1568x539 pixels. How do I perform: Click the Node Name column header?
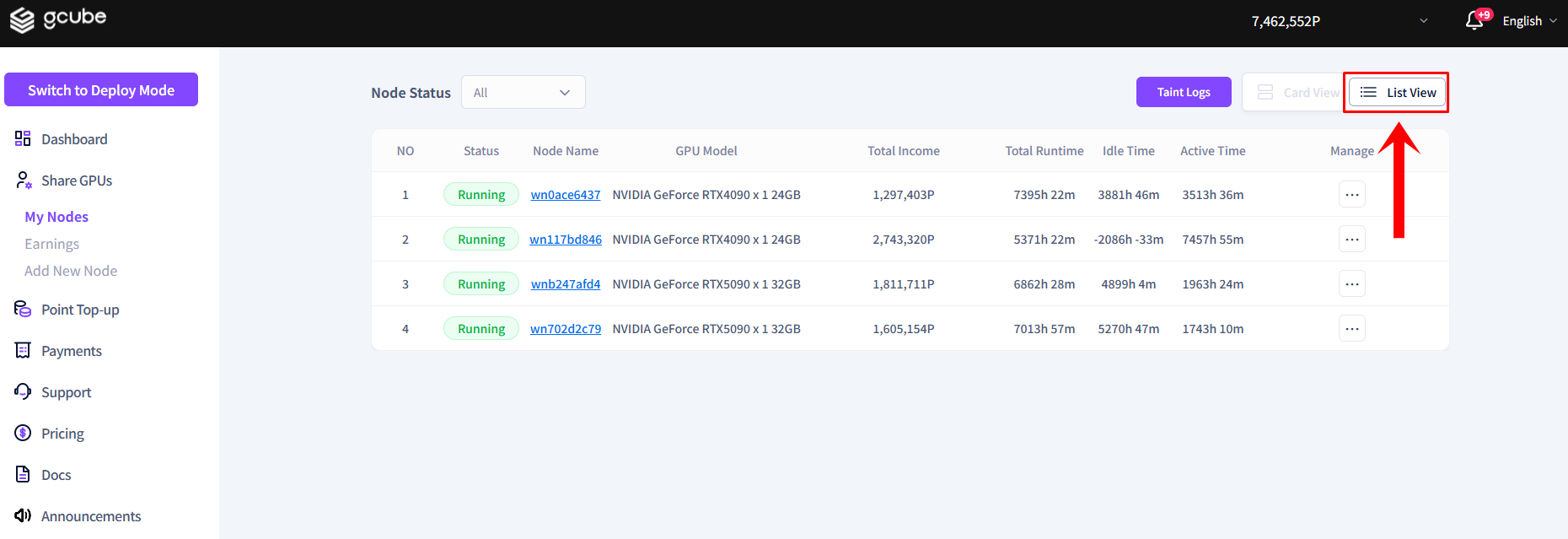tap(566, 151)
